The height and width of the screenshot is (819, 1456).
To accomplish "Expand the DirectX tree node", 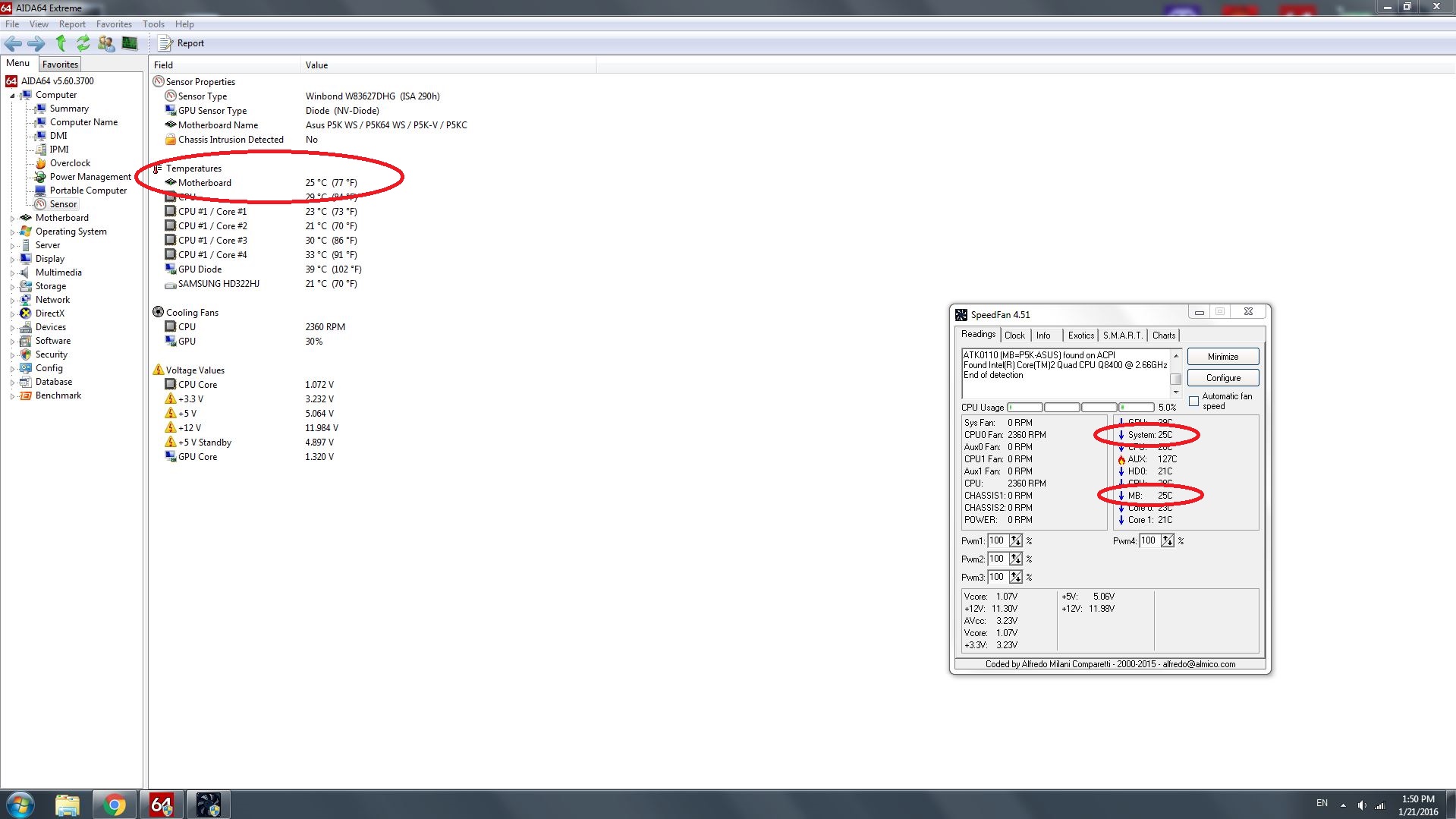I will tap(12, 314).
